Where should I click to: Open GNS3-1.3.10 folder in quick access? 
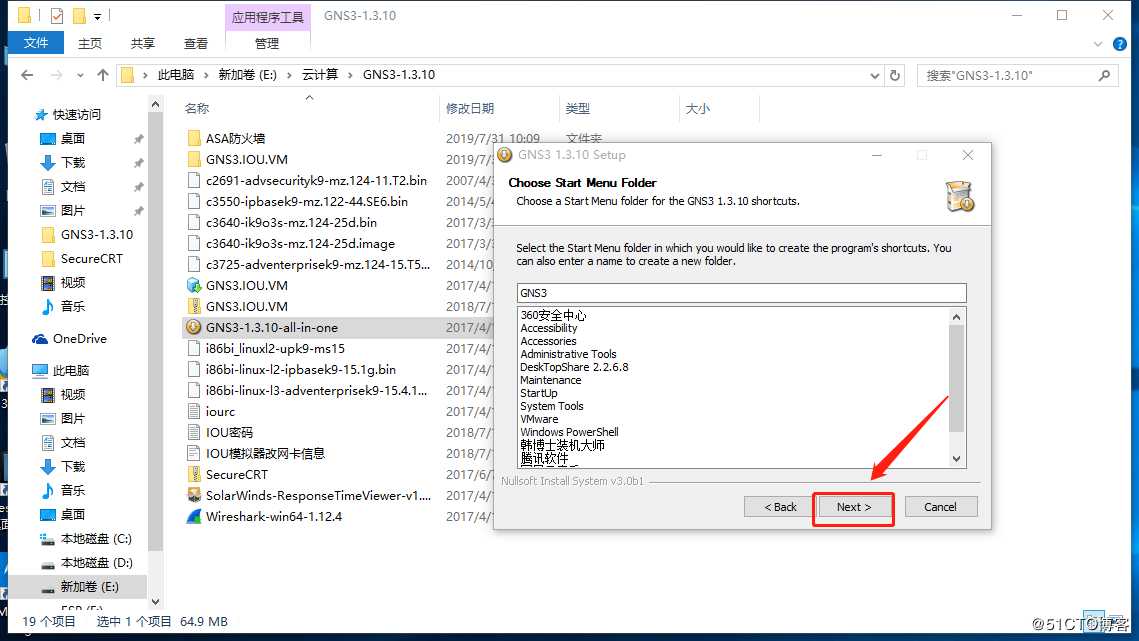tap(97, 235)
